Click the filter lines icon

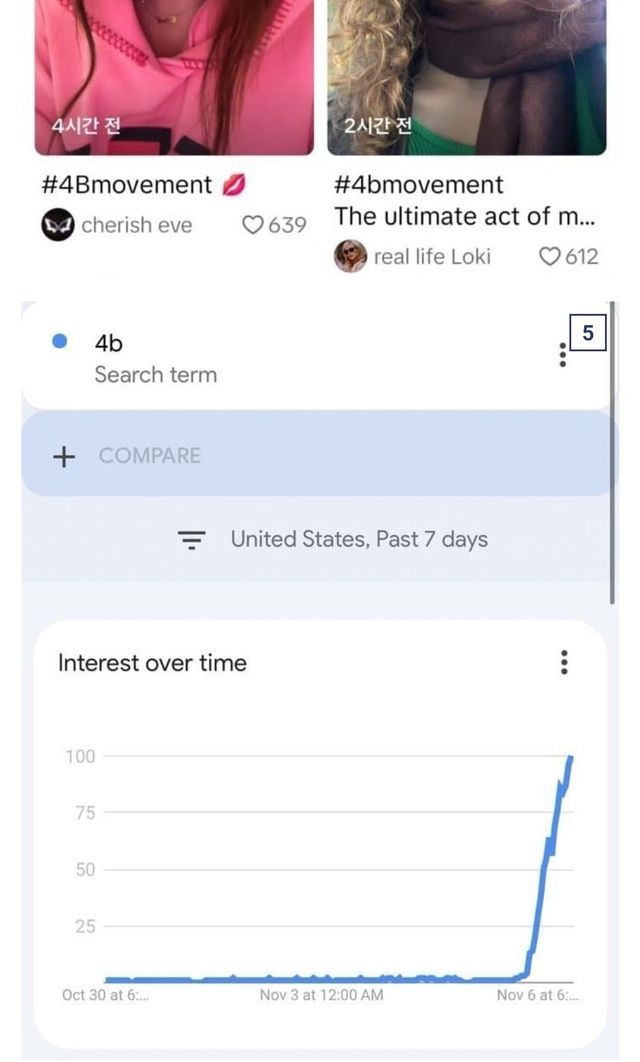pyautogui.click(x=191, y=540)
